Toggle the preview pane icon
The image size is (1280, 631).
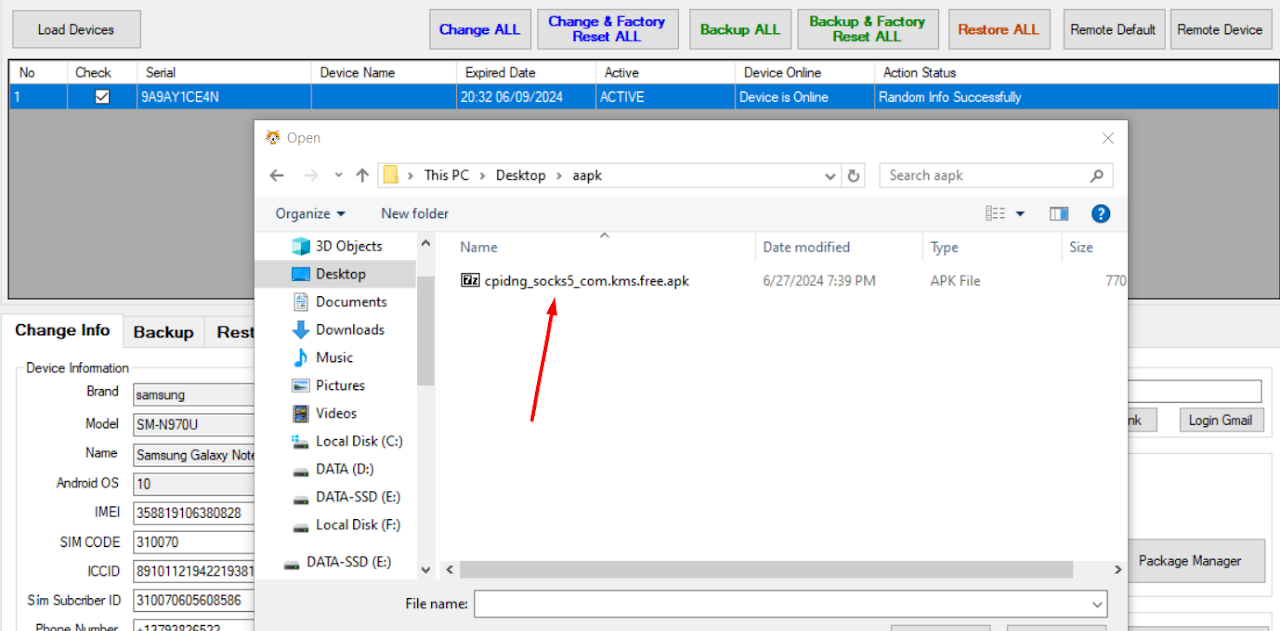click(x=1059, y=213)
